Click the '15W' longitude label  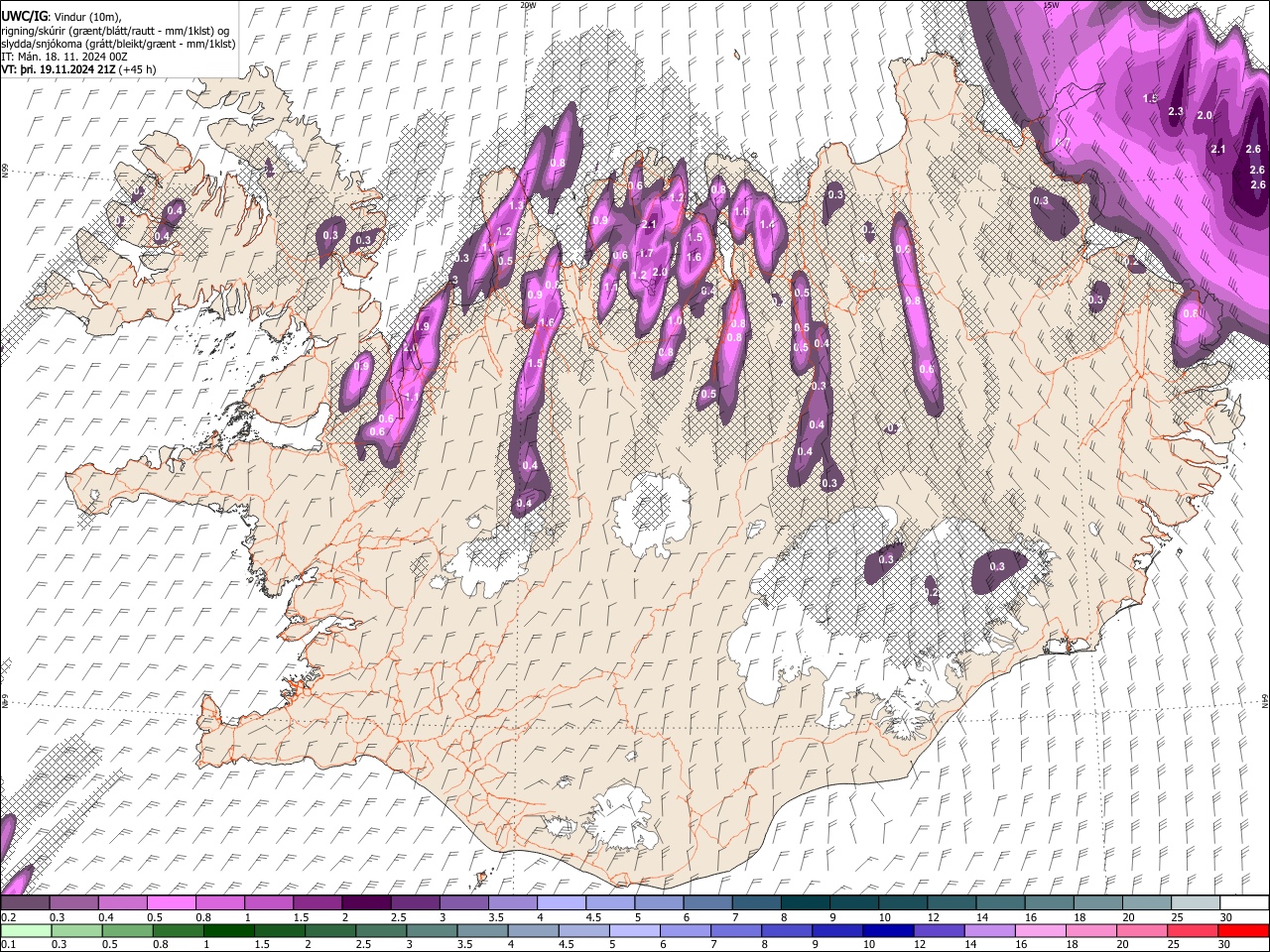1051,5
